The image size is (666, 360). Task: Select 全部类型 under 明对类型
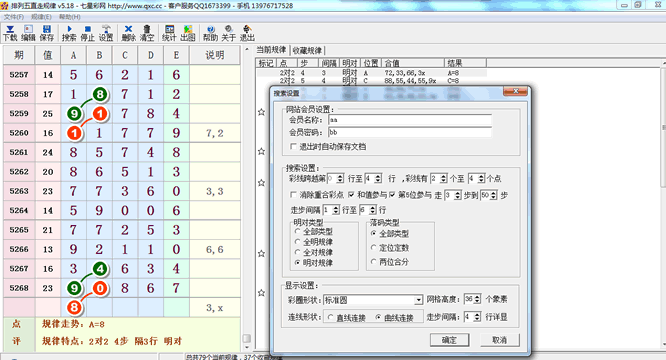click(x=298, y=232)
